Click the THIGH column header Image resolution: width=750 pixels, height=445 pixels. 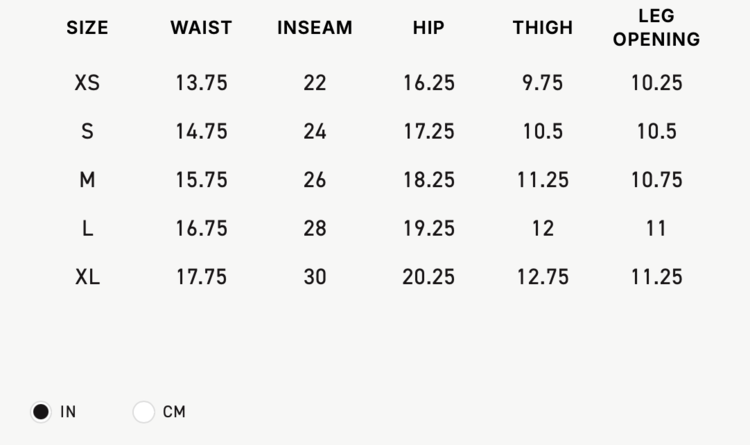[x=542, y=28]
